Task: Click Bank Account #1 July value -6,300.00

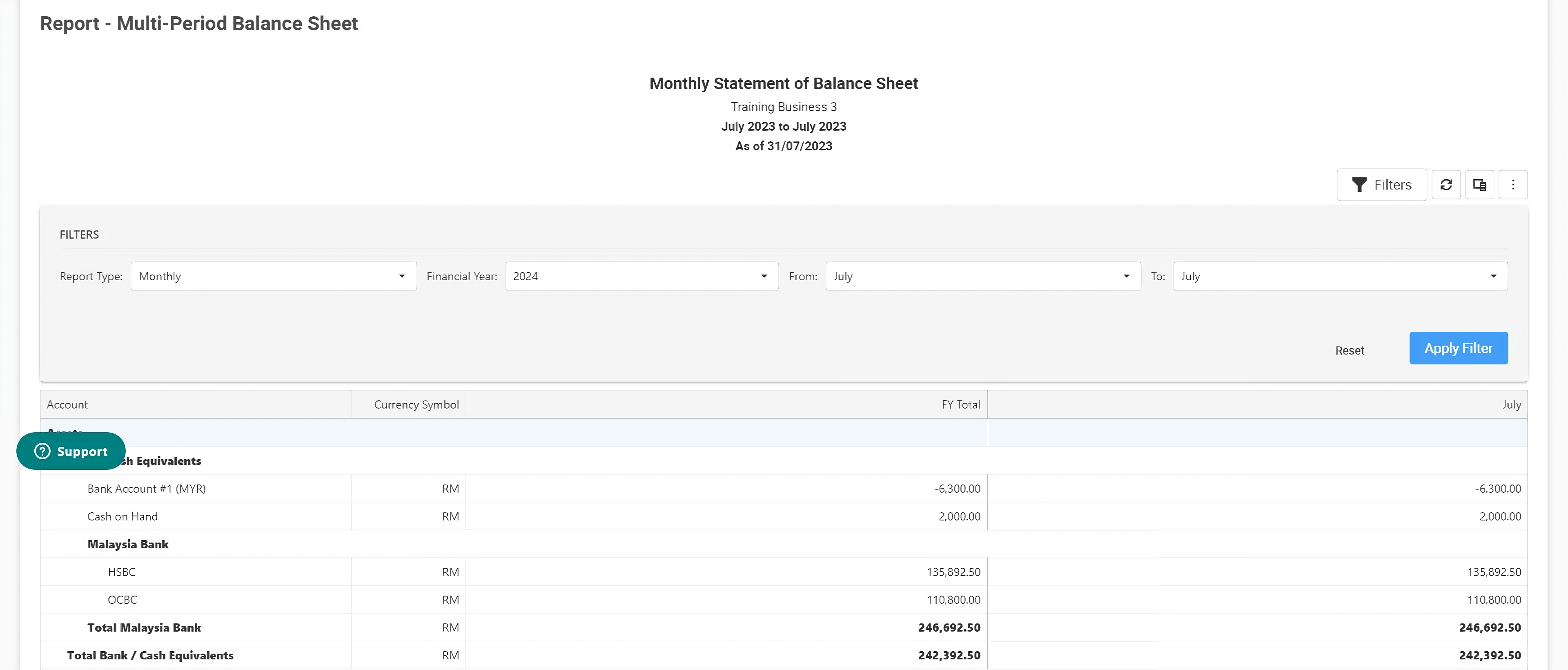Action: click(x=1498, y=489)
